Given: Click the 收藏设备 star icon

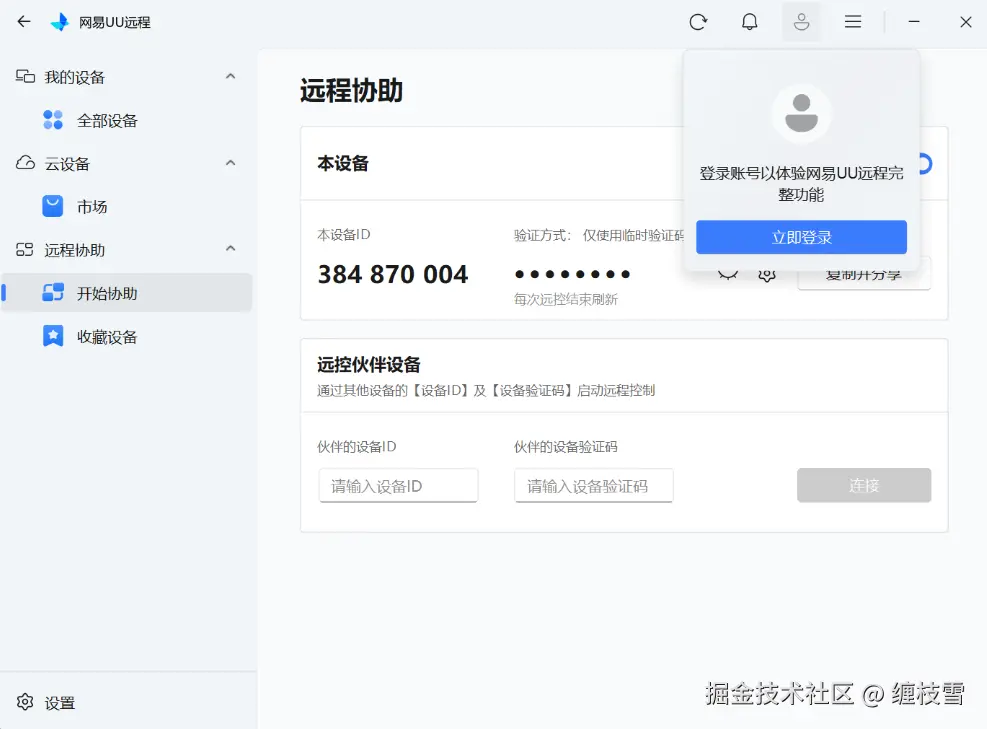Looking at the screenshot, I should point(53,336).
